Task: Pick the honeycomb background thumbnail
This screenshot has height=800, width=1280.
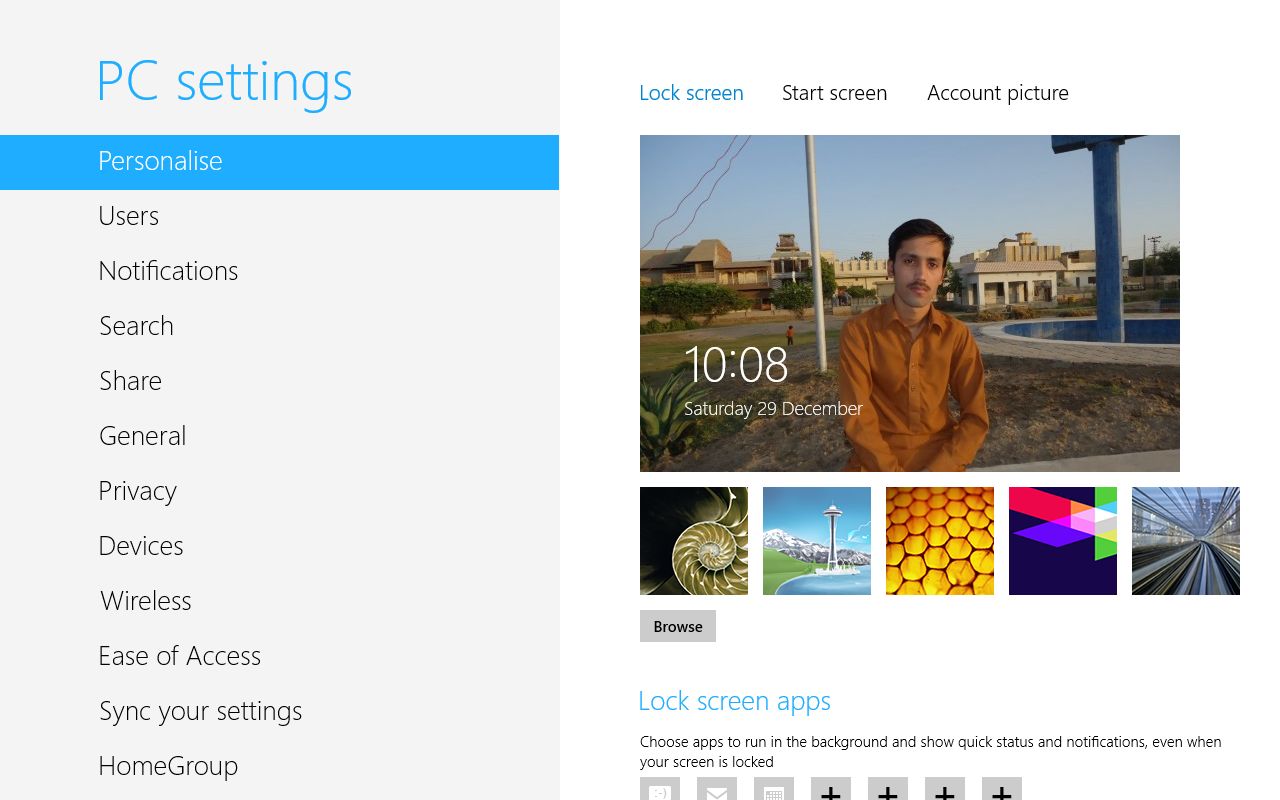Action: [940, 541]
